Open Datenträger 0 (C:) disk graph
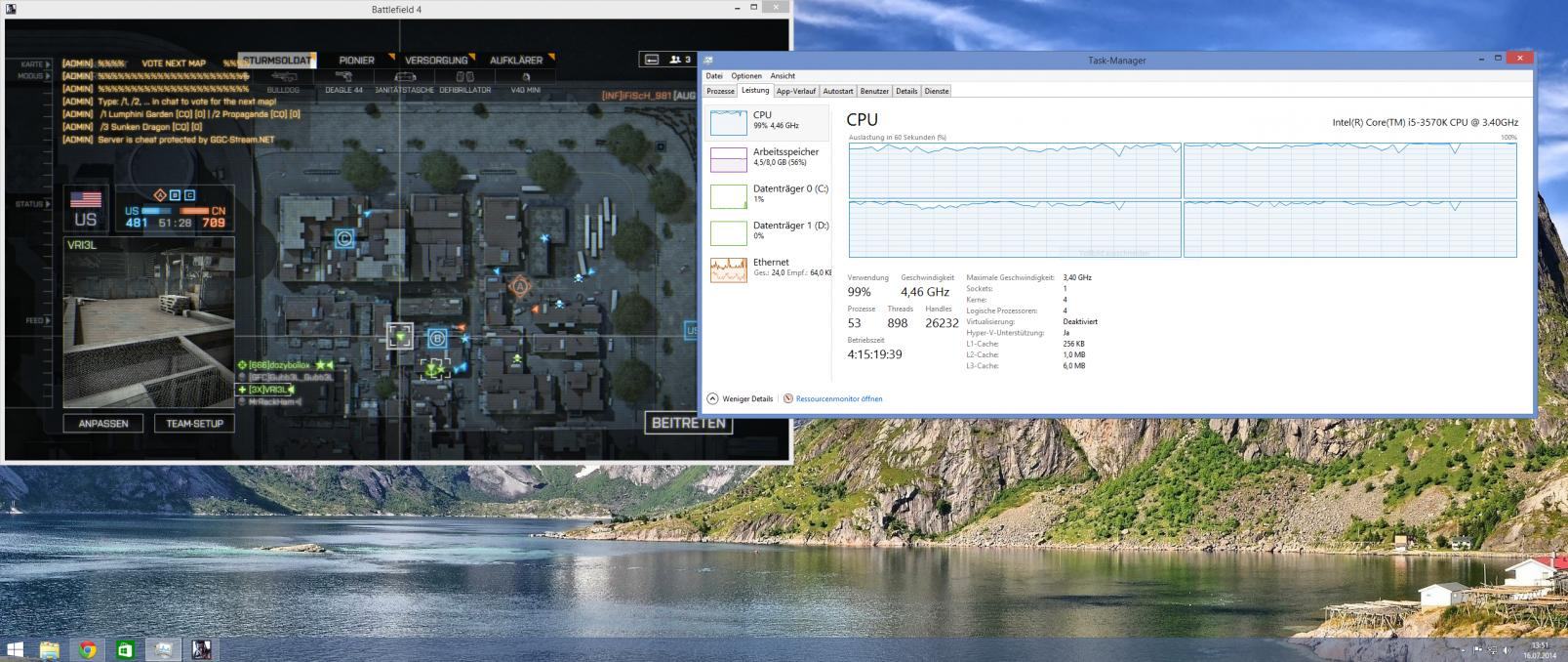 769,194
